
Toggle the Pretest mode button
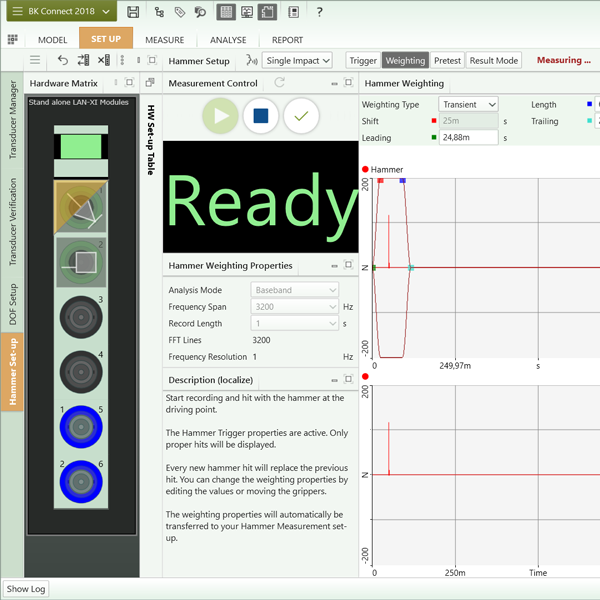click(447, 60)
